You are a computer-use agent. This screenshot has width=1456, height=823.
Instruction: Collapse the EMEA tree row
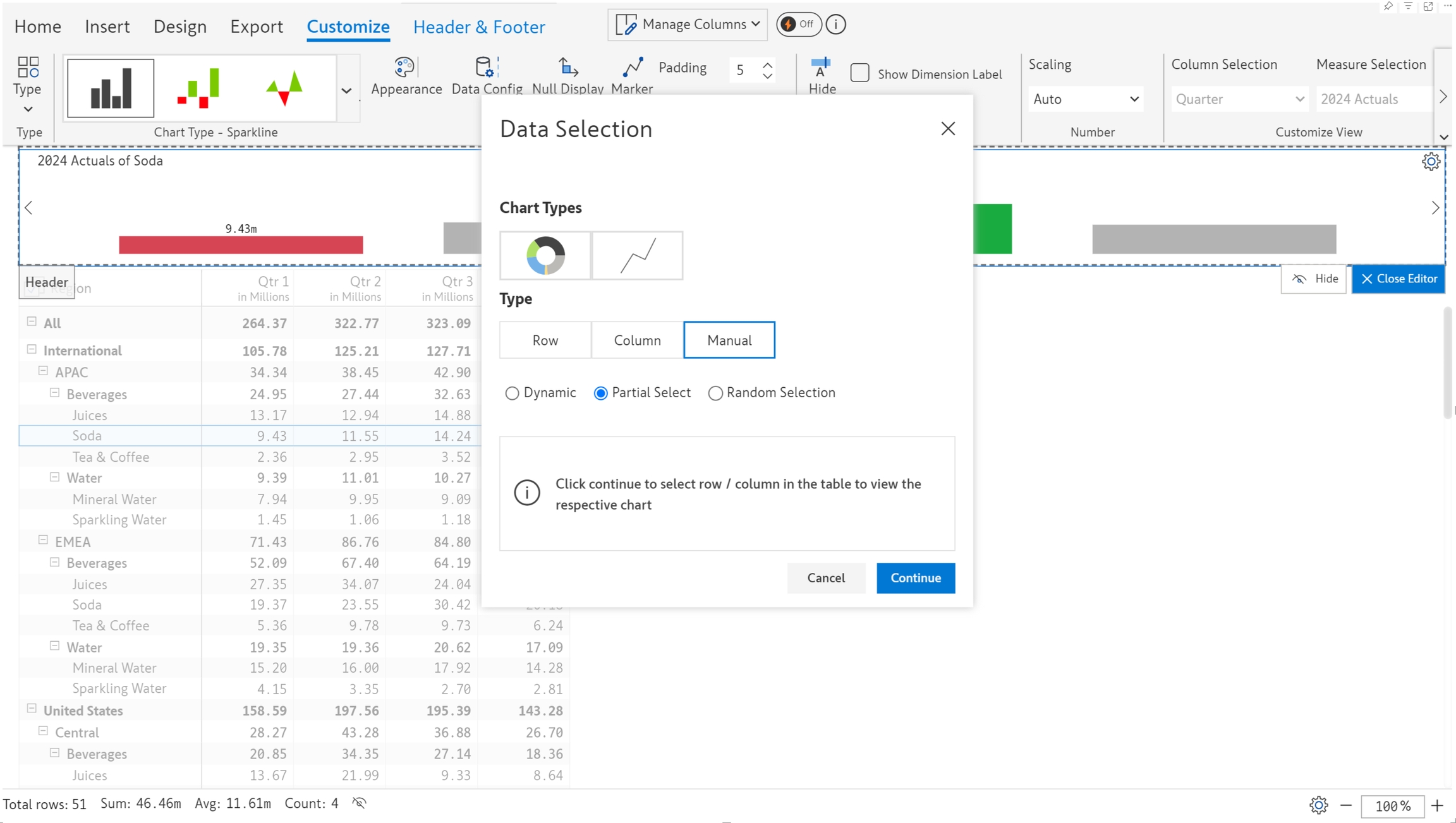click(x=43, y=540)
